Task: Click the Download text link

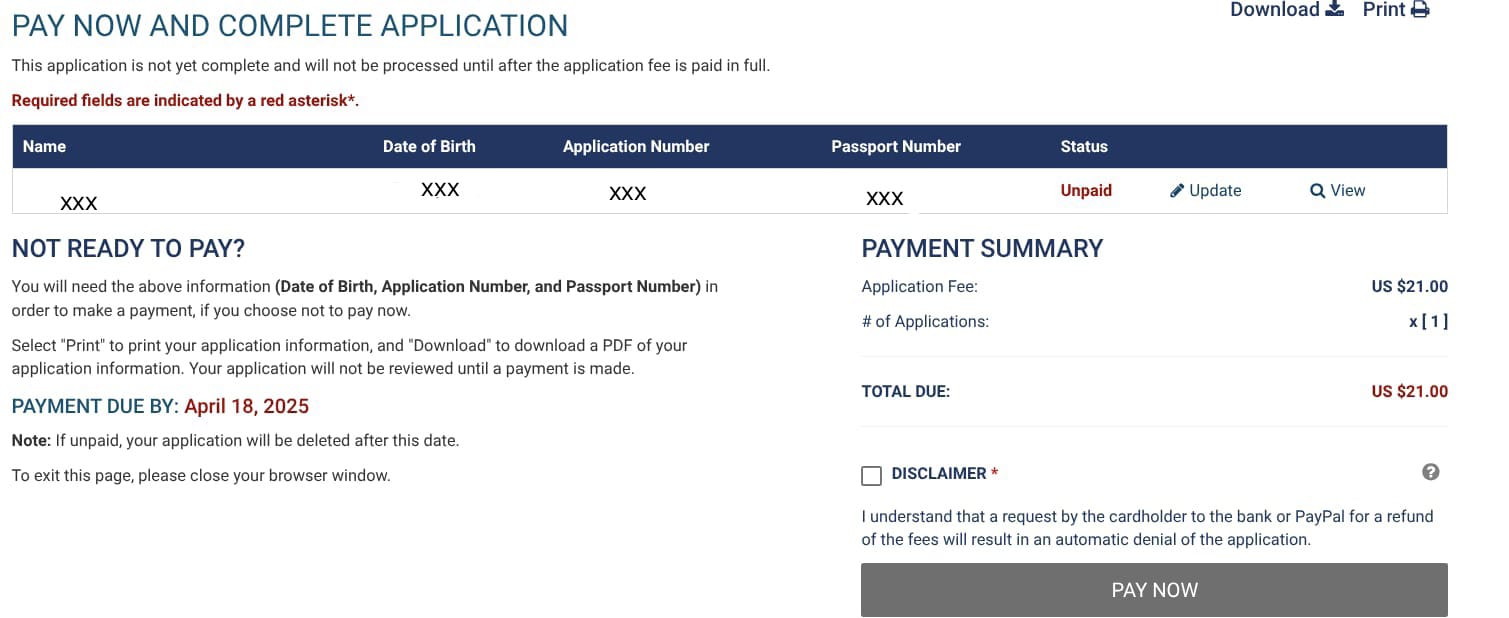Action: [x=1275, y=10]
